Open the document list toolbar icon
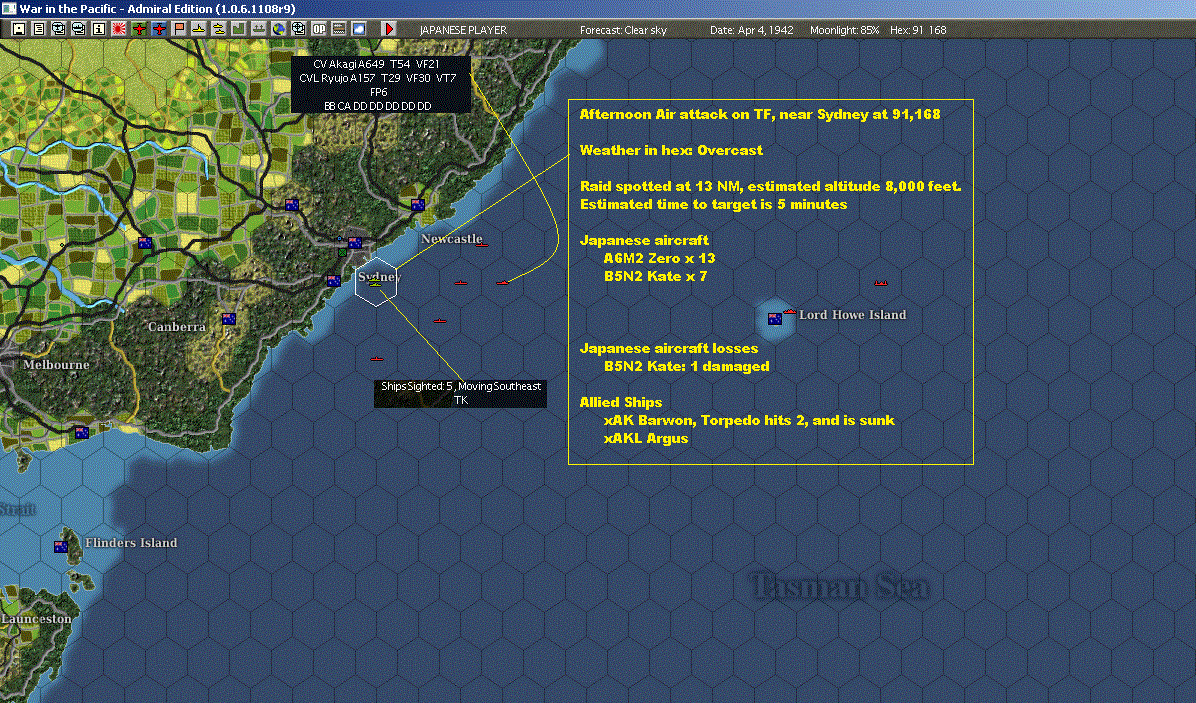1196x703 pixels. 39,29
